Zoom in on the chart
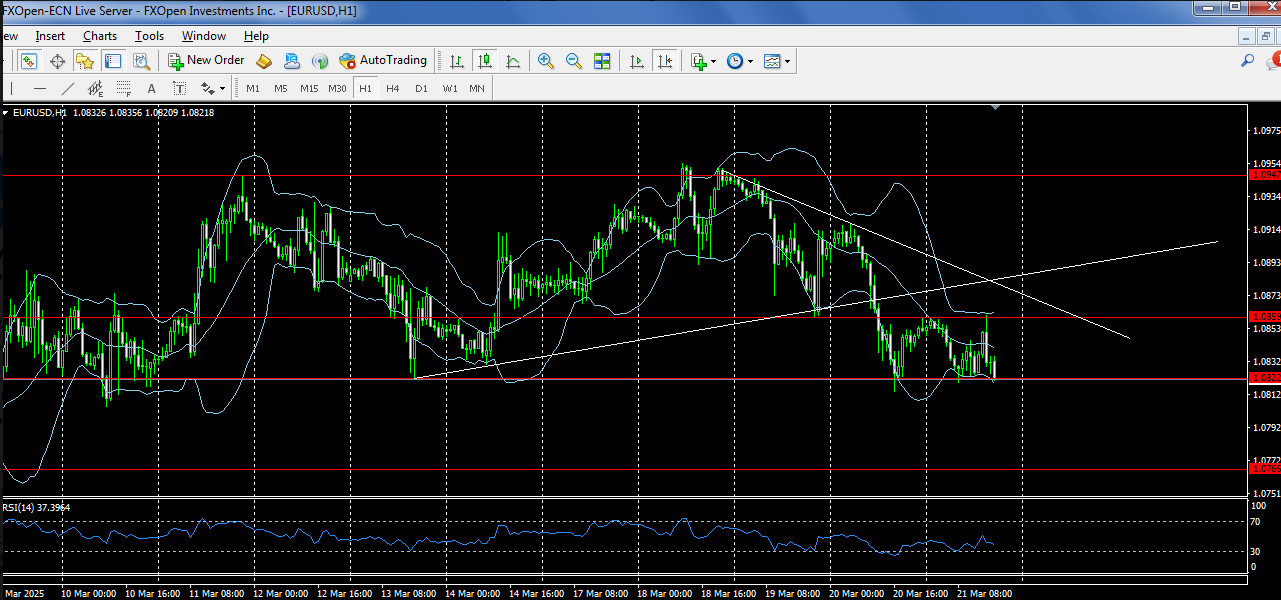The height and width of the screenshot is (600, 1281). 546,61
